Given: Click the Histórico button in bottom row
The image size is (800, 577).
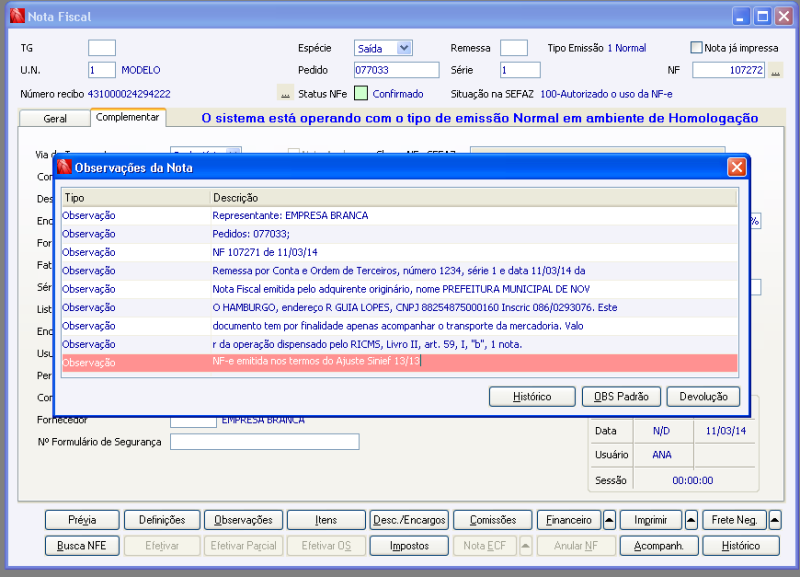Looking at the screenshot, I should (741, 546).
